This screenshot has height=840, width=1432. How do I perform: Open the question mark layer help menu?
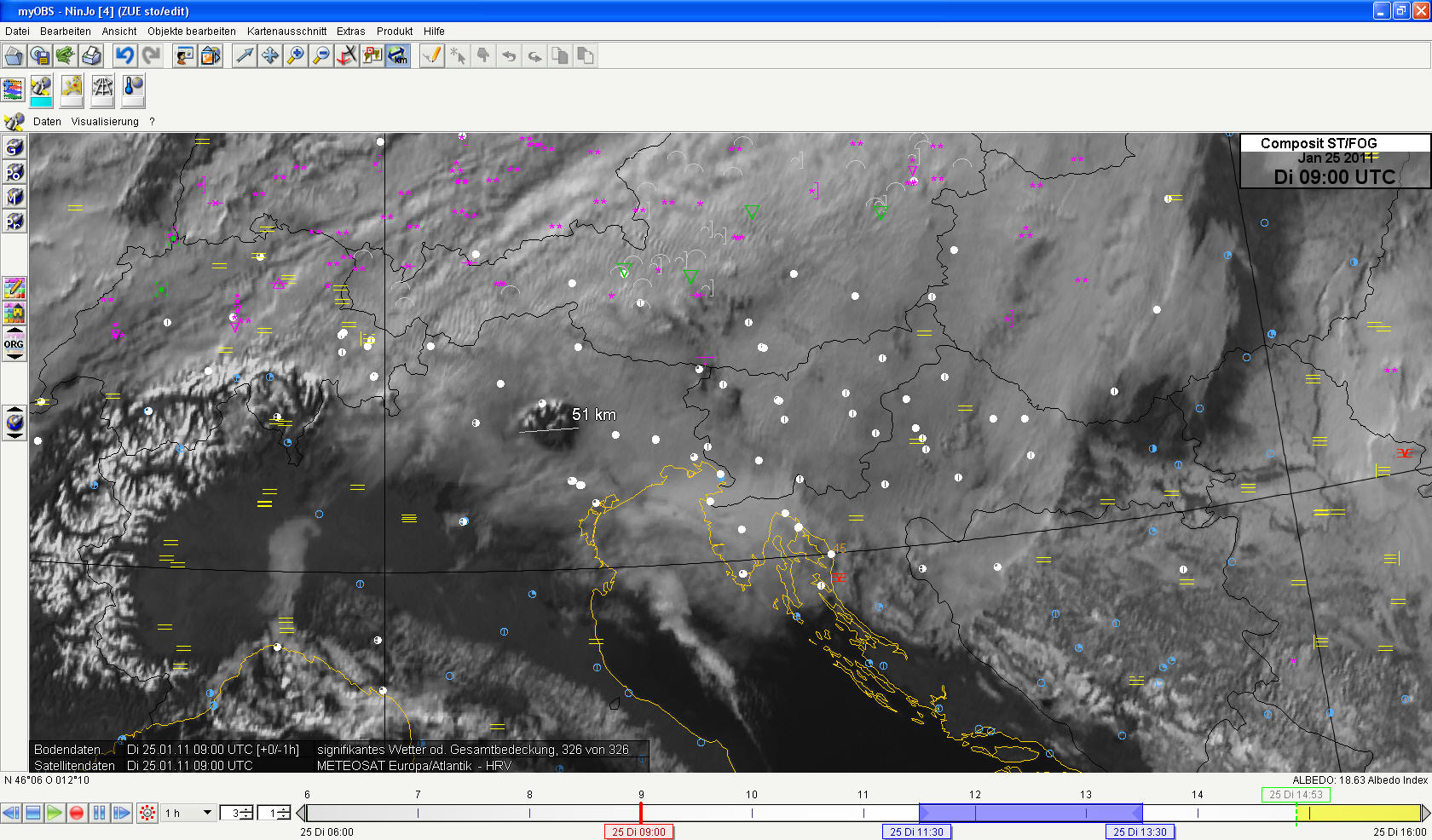point(152,122)
